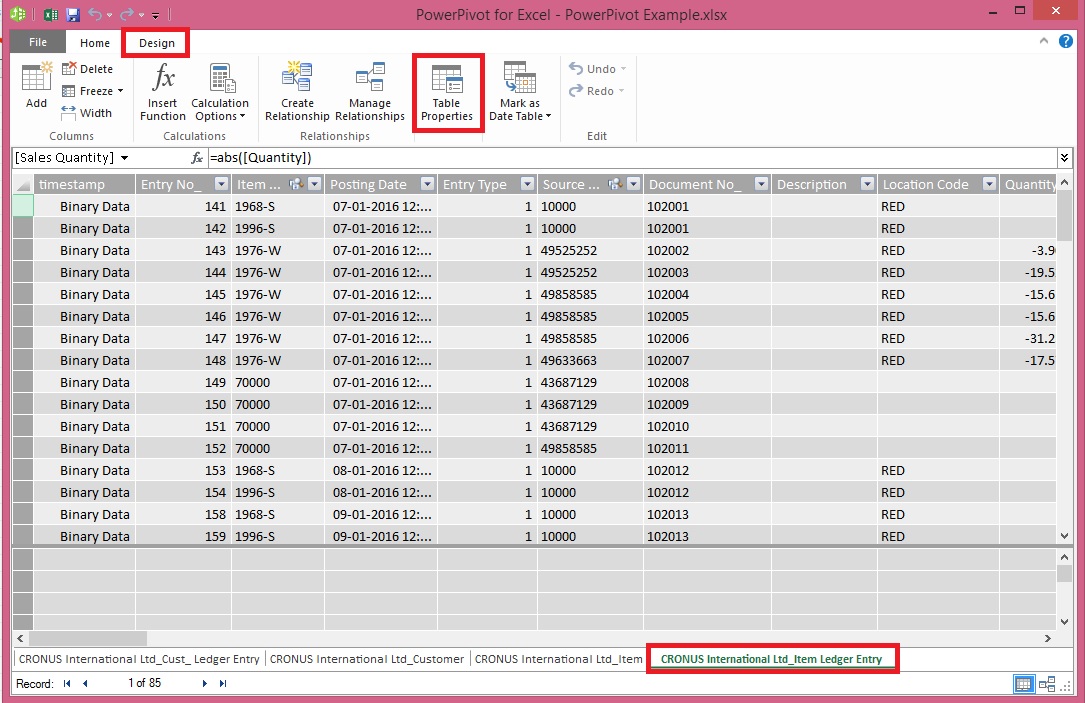Click Redo in the Edit group
This screenshot has height=703, width=1085.
[x=595, y=91]
